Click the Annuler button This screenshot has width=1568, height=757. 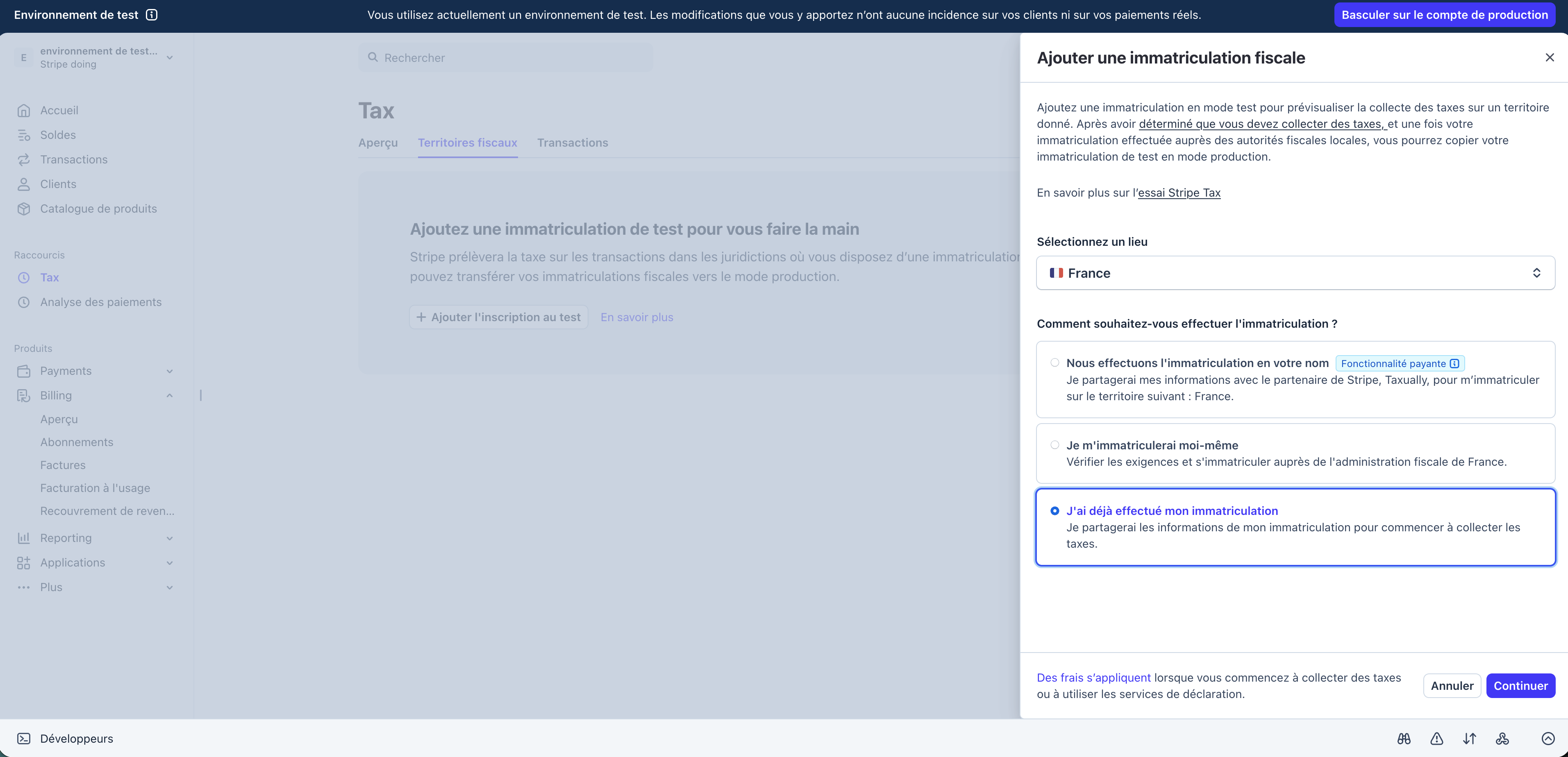tap(1452, 686)
